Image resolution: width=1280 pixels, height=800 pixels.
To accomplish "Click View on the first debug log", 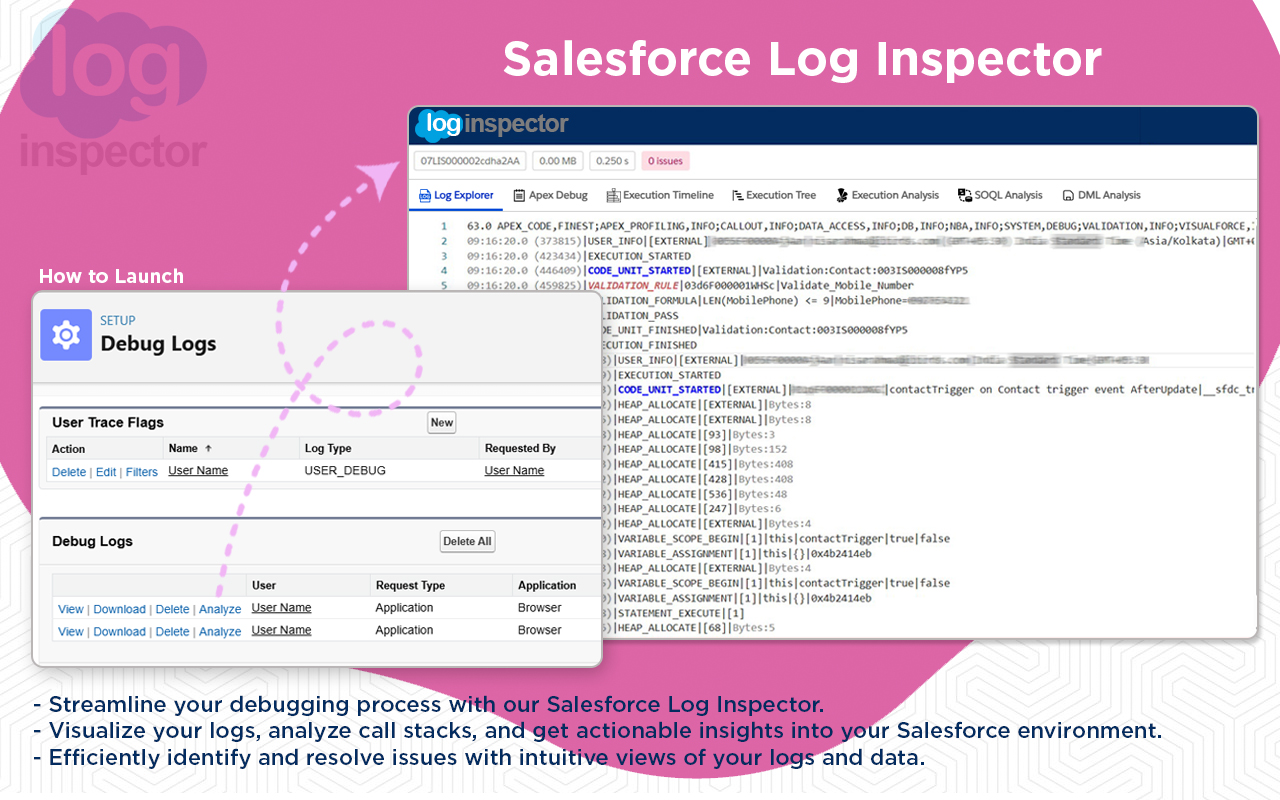I will [x=71, y=609].
